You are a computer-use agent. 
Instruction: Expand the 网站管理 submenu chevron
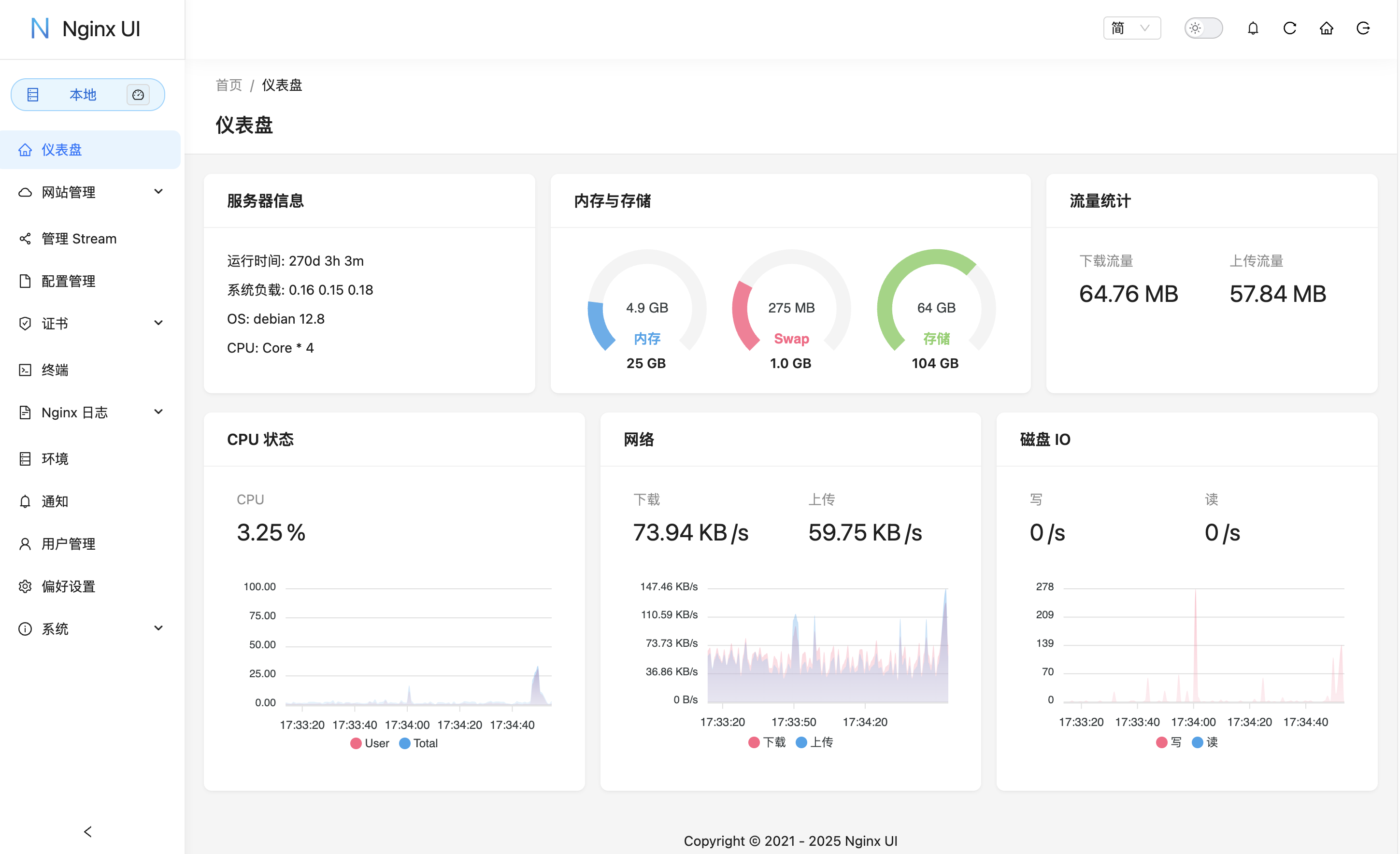pyautogui.click(x=158, y=192)
